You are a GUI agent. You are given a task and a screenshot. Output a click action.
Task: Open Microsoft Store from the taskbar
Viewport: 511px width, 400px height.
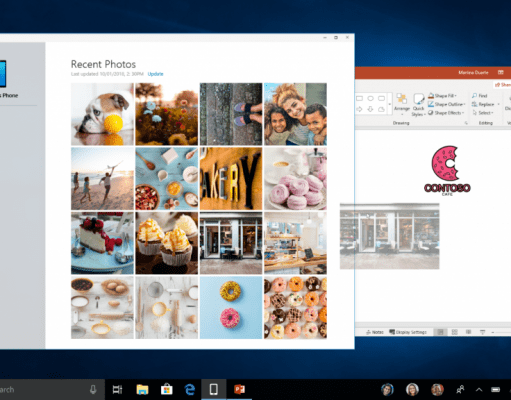[x=166, y=389]
